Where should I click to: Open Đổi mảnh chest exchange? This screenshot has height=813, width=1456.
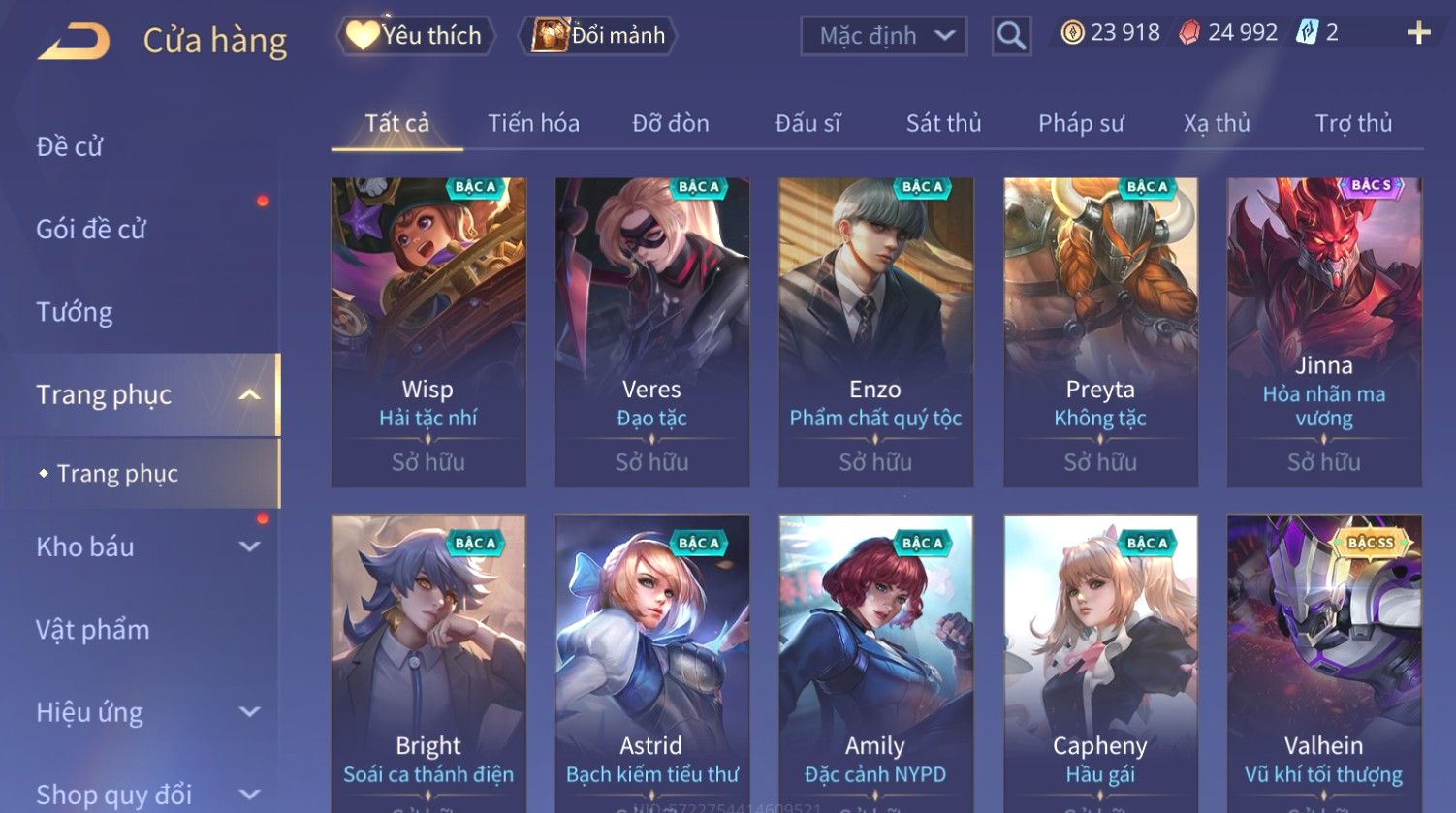tap(598, 36)
